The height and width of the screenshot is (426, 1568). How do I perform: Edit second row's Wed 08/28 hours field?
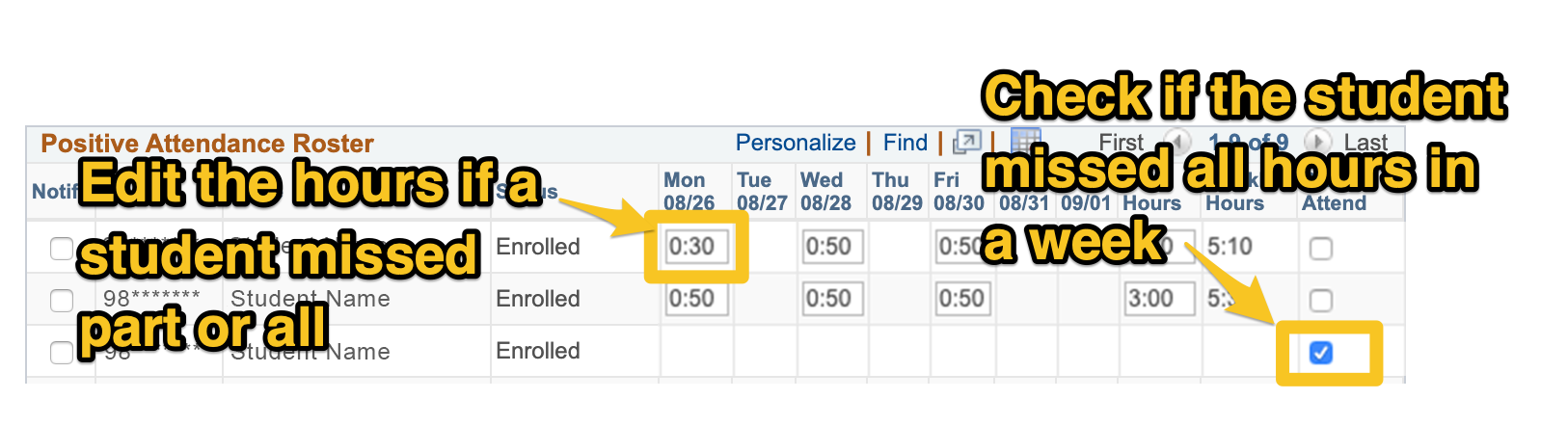click(829, 299)
